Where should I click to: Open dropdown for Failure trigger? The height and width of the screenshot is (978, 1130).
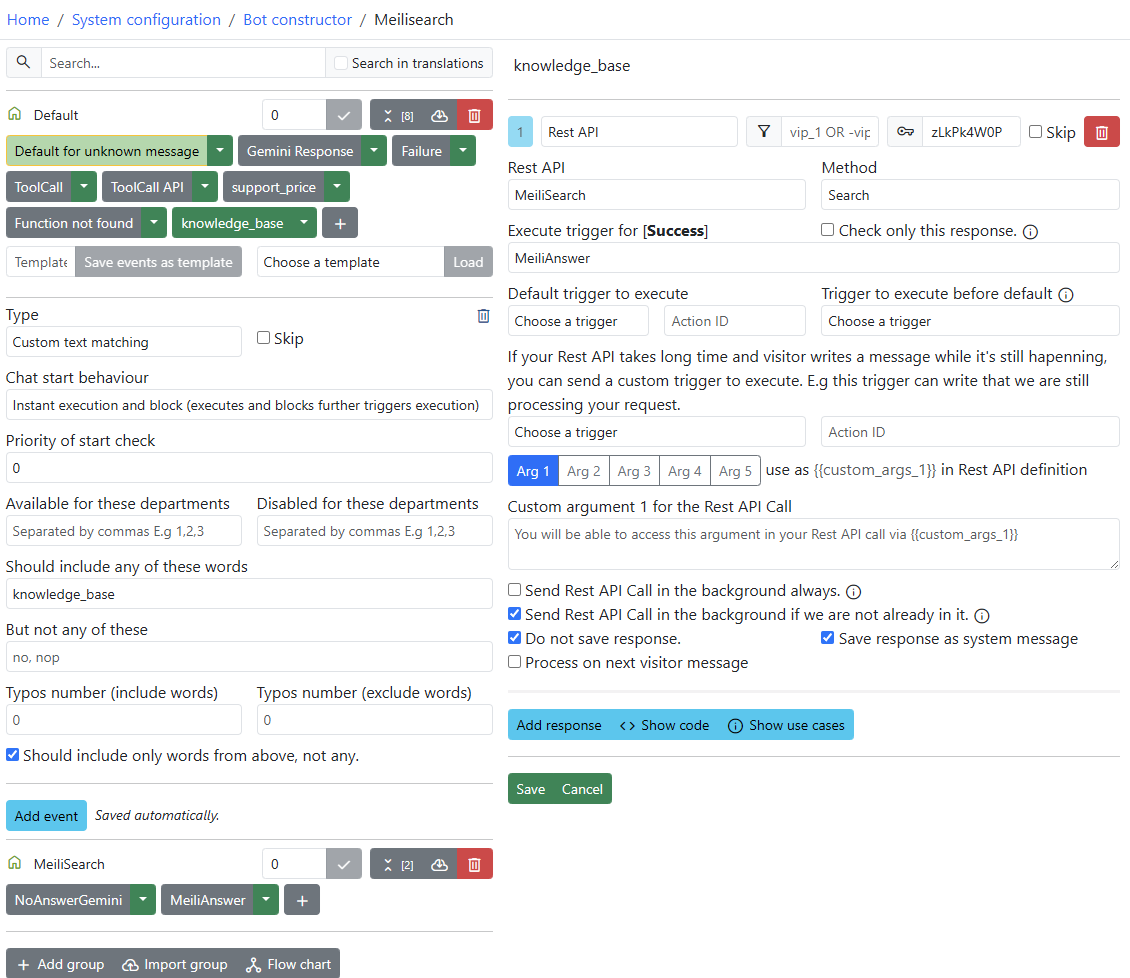pyautogui.click(x=463, y=151)
